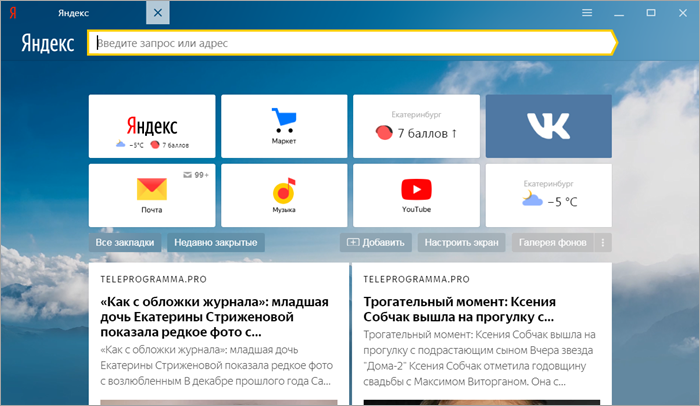Click the Добавить button
Viewport: 700px width, 406px height.
[375, 243]
